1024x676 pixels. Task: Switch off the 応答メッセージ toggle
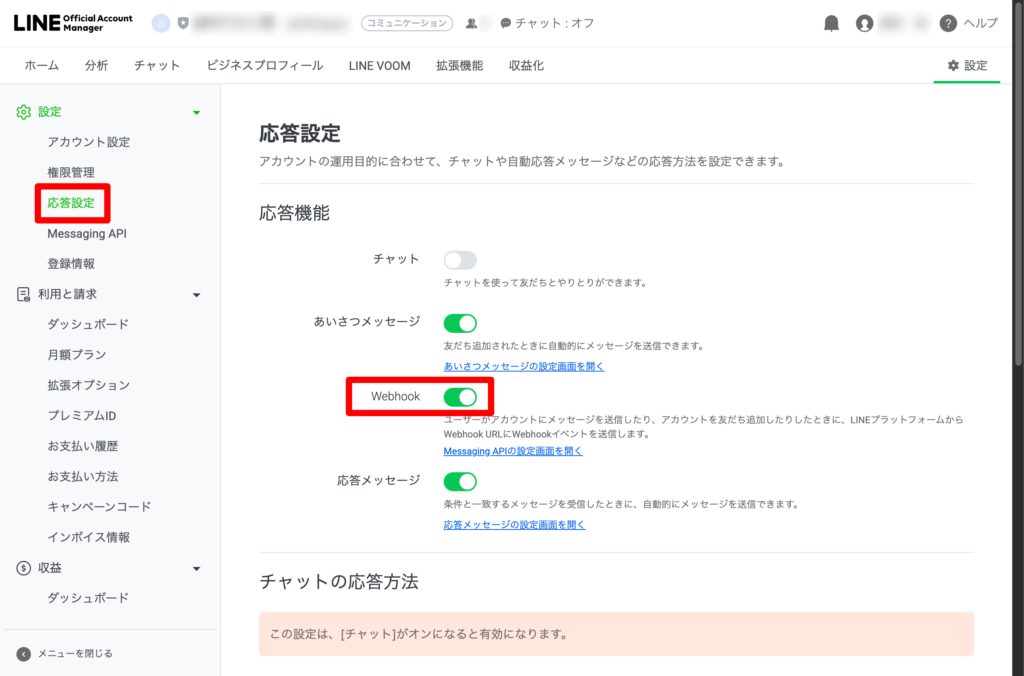point(460,481)
